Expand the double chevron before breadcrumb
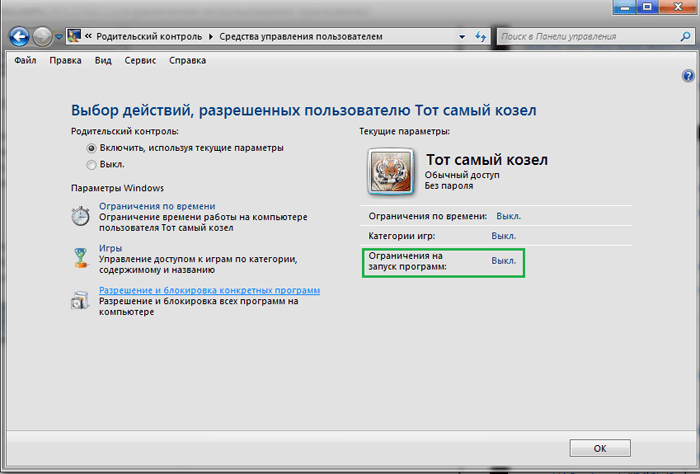700x474 pixels. click(88, 36)
